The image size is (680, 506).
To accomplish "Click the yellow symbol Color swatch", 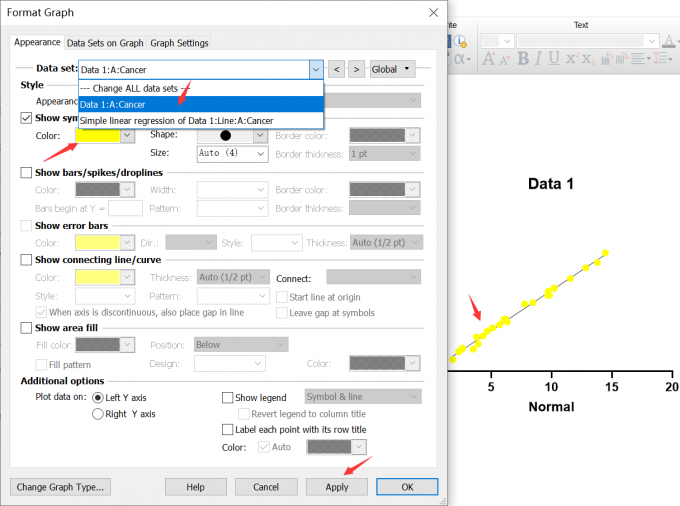I will point(98,135).
